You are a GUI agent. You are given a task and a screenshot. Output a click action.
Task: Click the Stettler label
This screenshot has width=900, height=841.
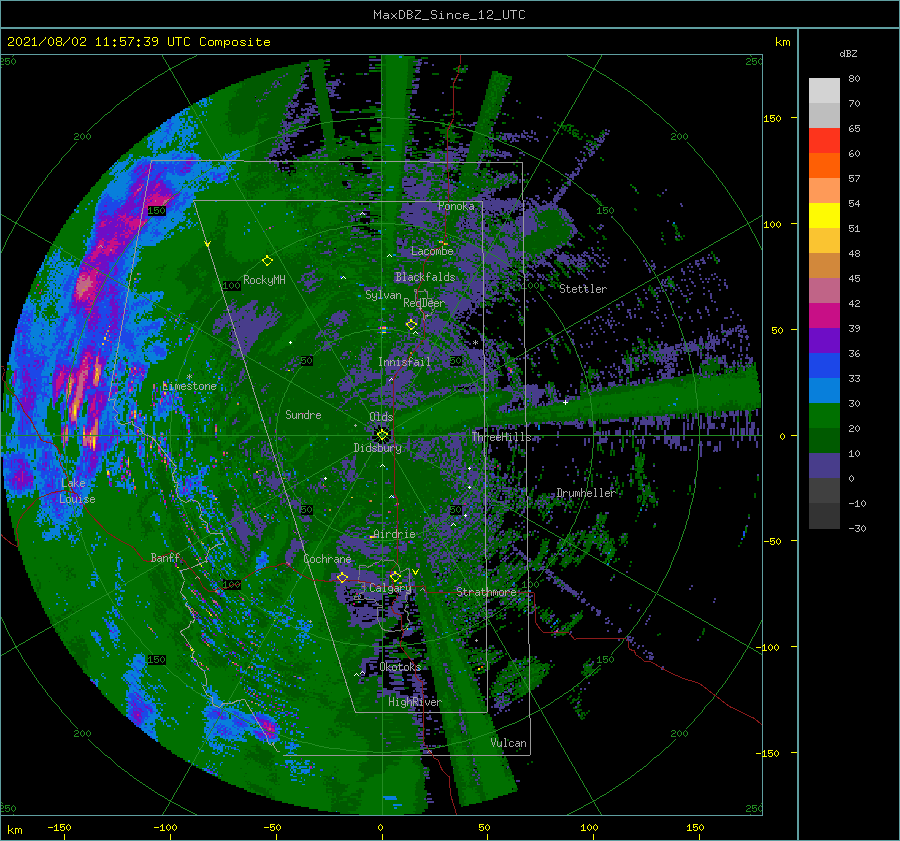[x=583, y=289]
